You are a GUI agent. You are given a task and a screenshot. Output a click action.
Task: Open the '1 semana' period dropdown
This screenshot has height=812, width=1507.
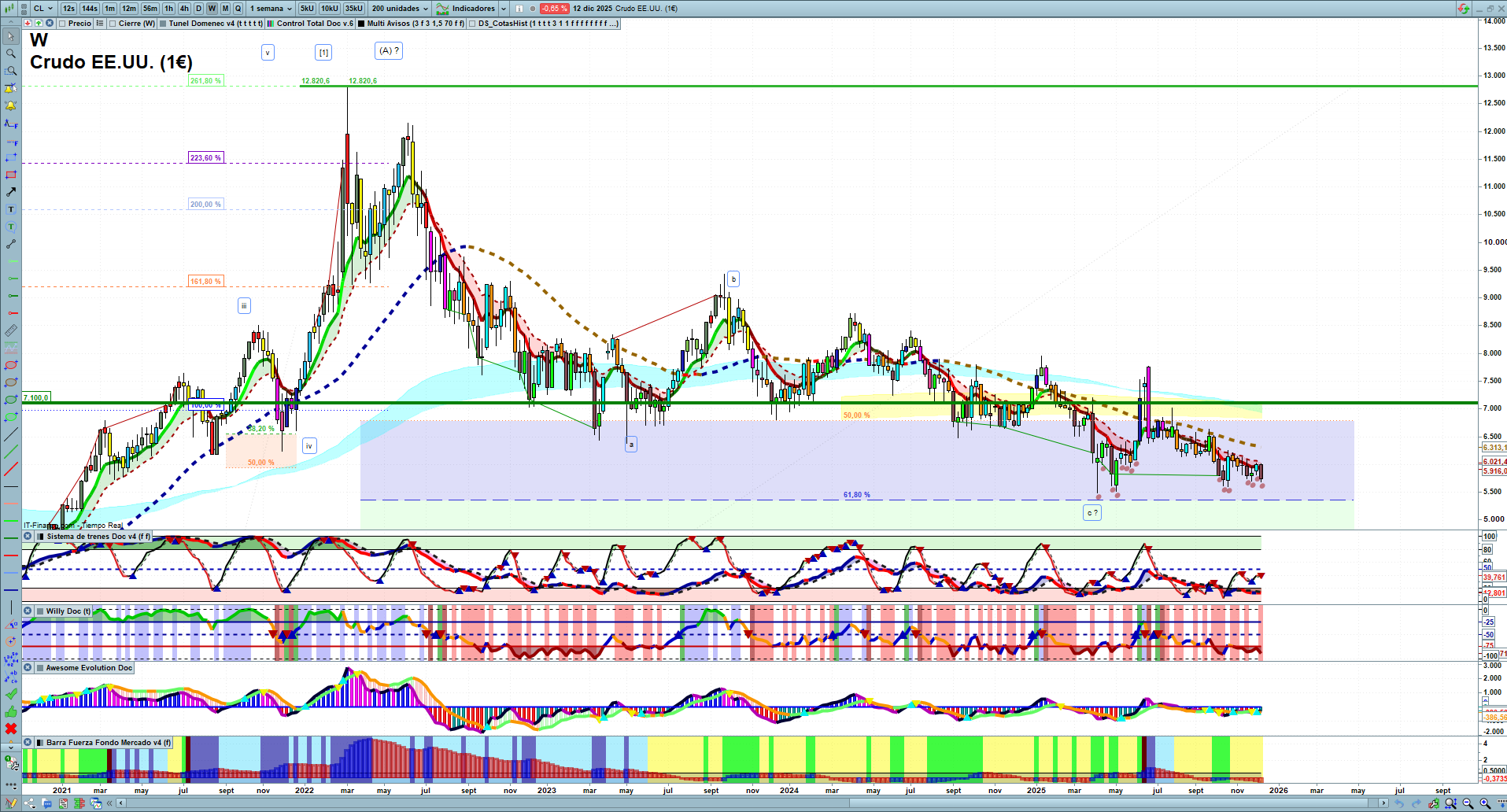(x=271, y=9)
